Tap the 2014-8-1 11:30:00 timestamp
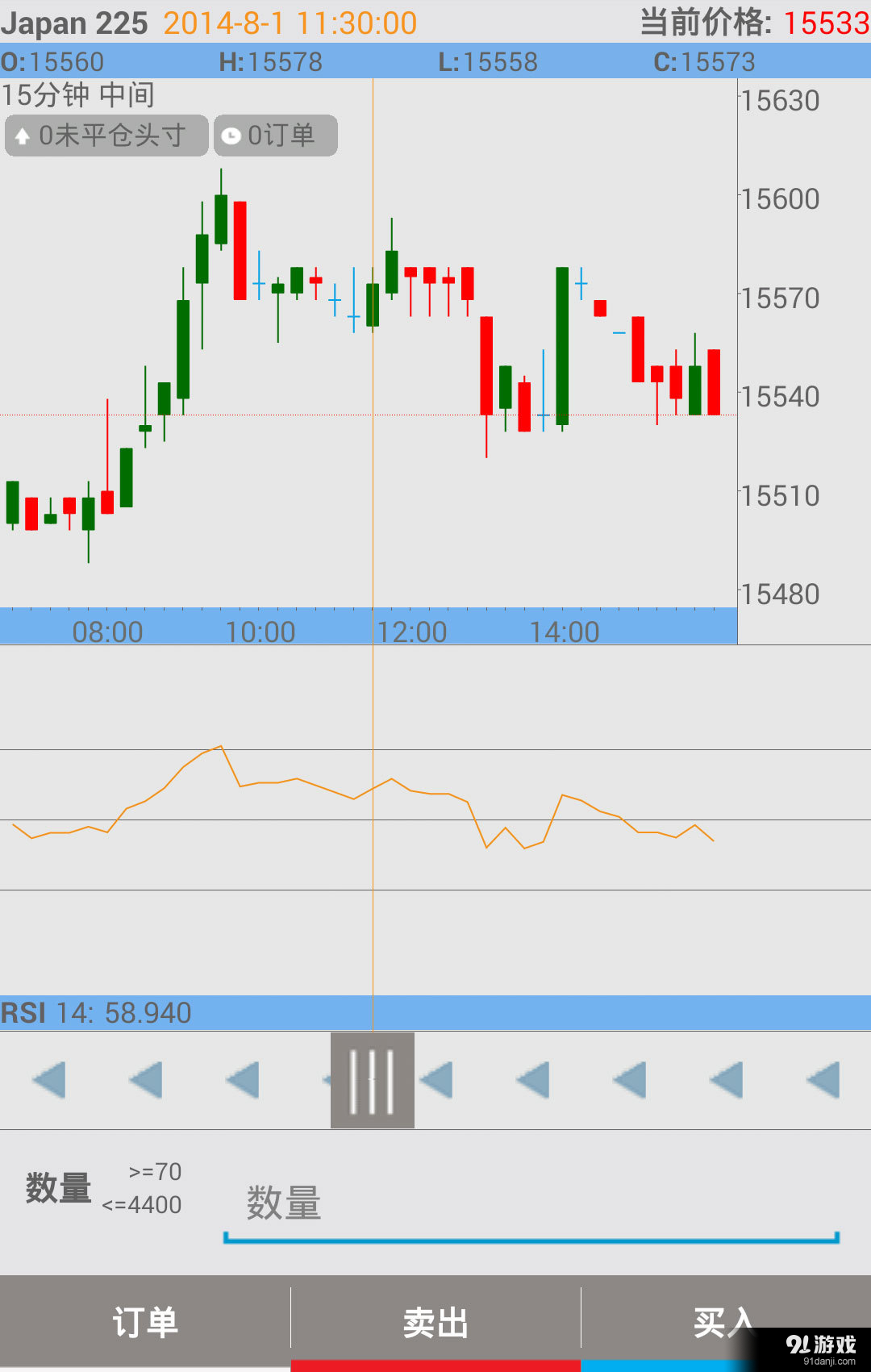871x1372 pixels. pos(290,23)
